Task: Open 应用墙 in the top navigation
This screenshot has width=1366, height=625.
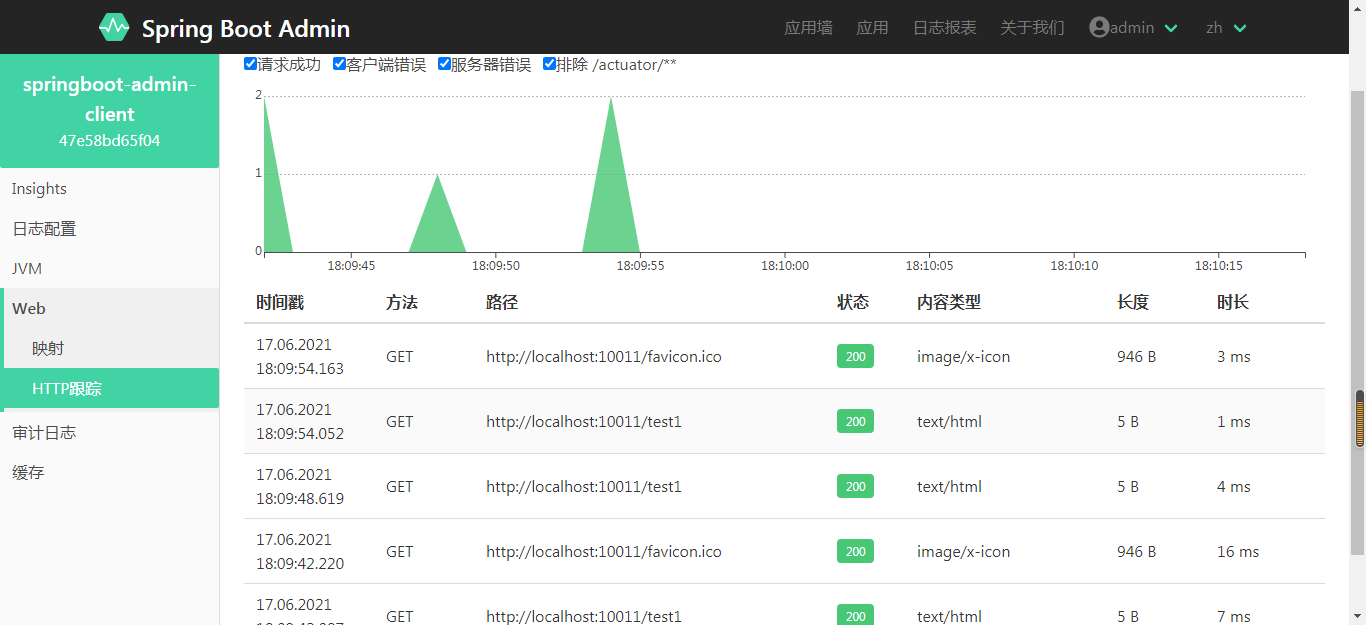Action: coord(808,28)
